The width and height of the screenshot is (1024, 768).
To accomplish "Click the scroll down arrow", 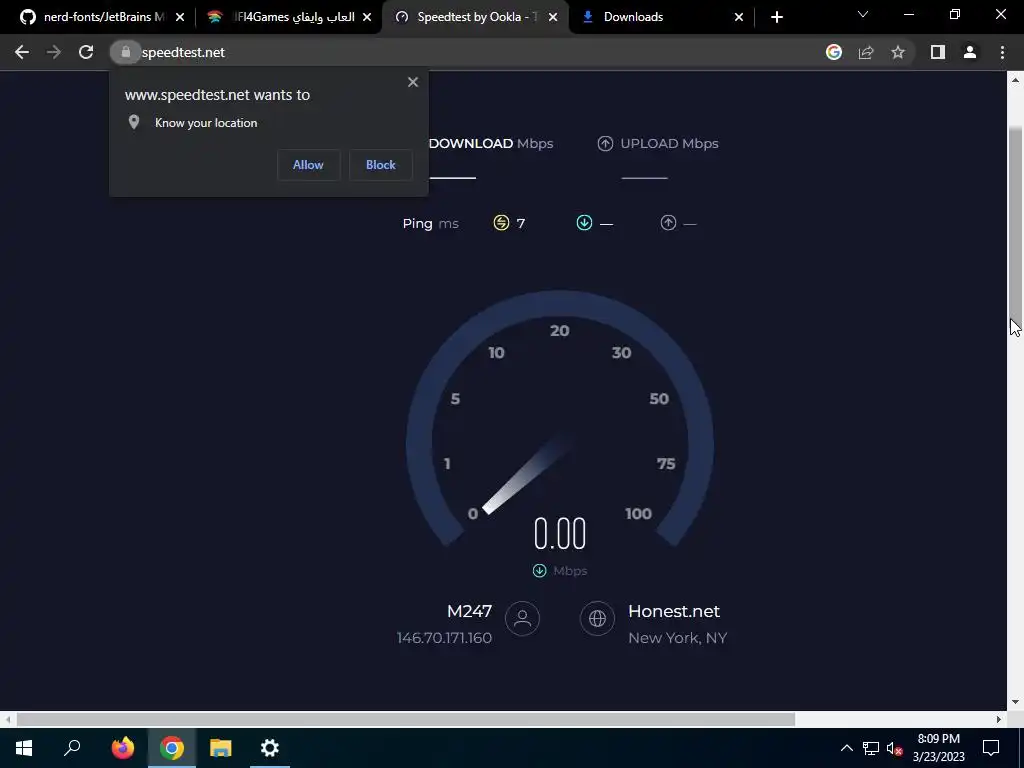I will tap(1016, 703).
